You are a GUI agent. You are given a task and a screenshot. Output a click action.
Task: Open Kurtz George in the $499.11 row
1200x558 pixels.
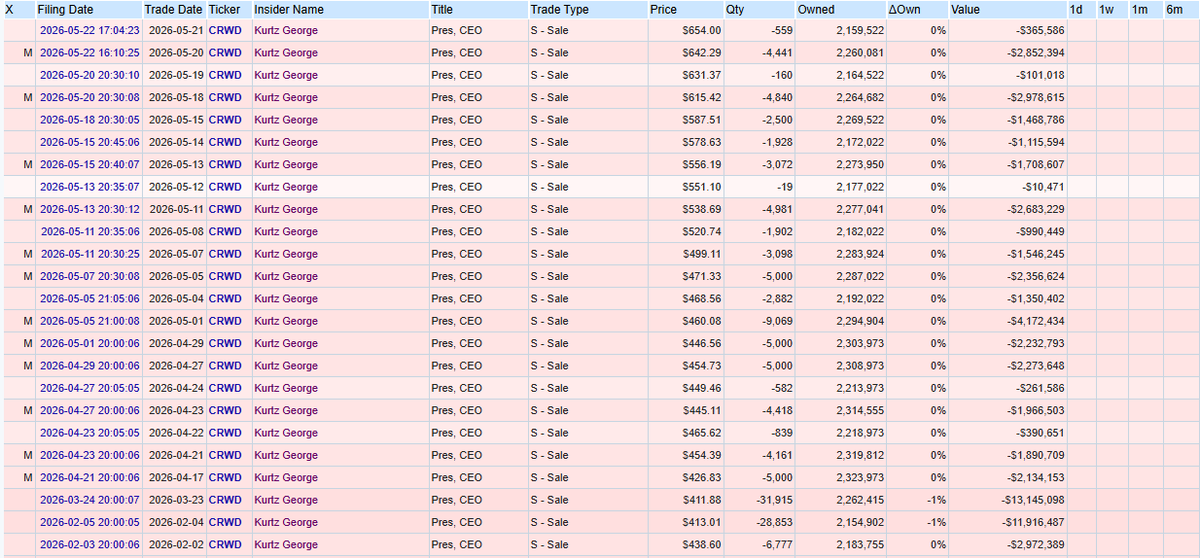point(286,254)
